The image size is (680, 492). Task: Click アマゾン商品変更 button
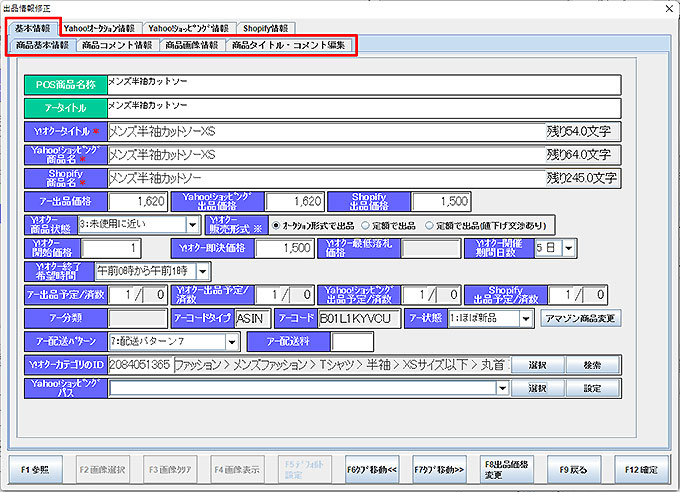pos(579,319)
